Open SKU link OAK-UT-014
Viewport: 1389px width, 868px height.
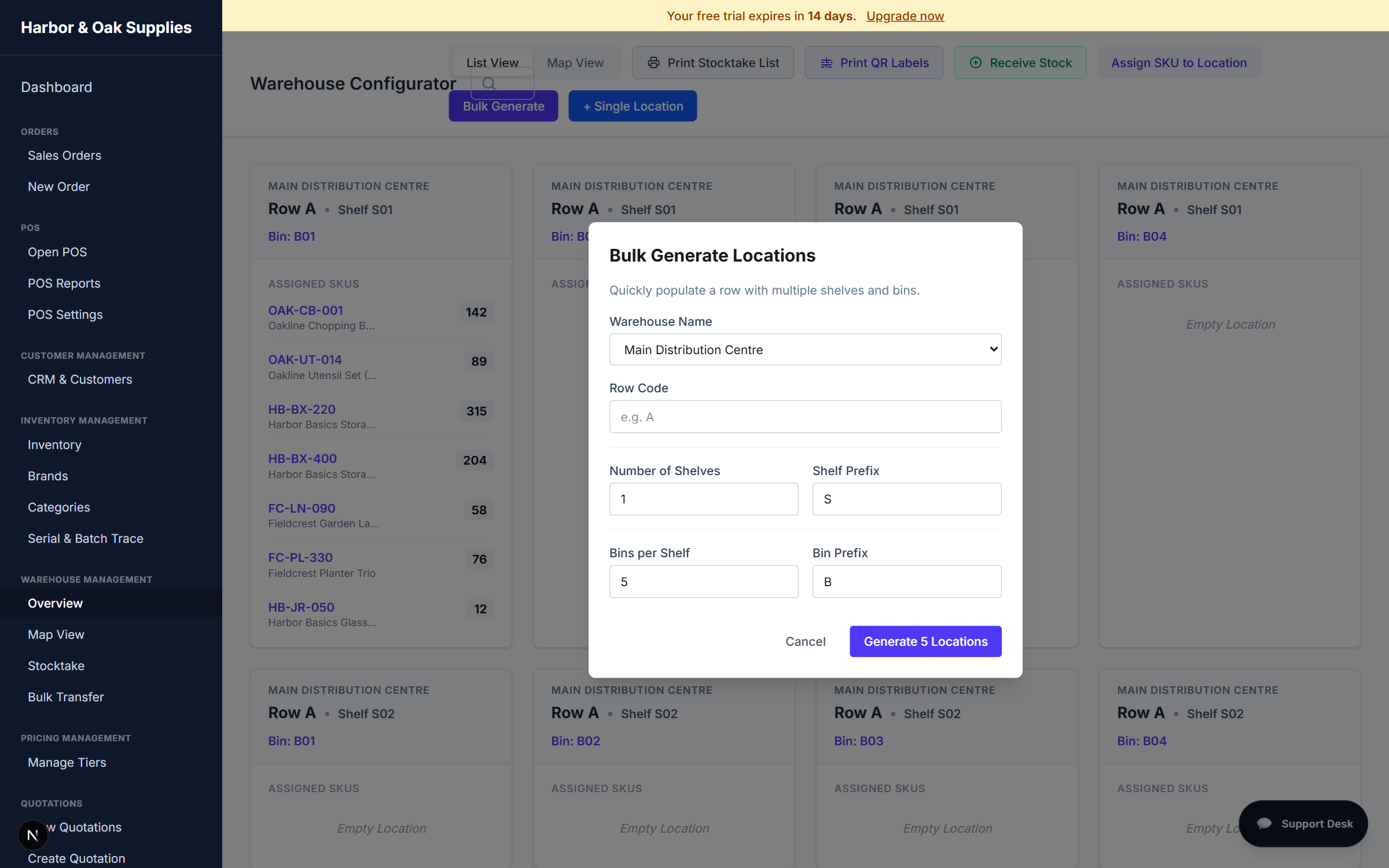(304, 359)
